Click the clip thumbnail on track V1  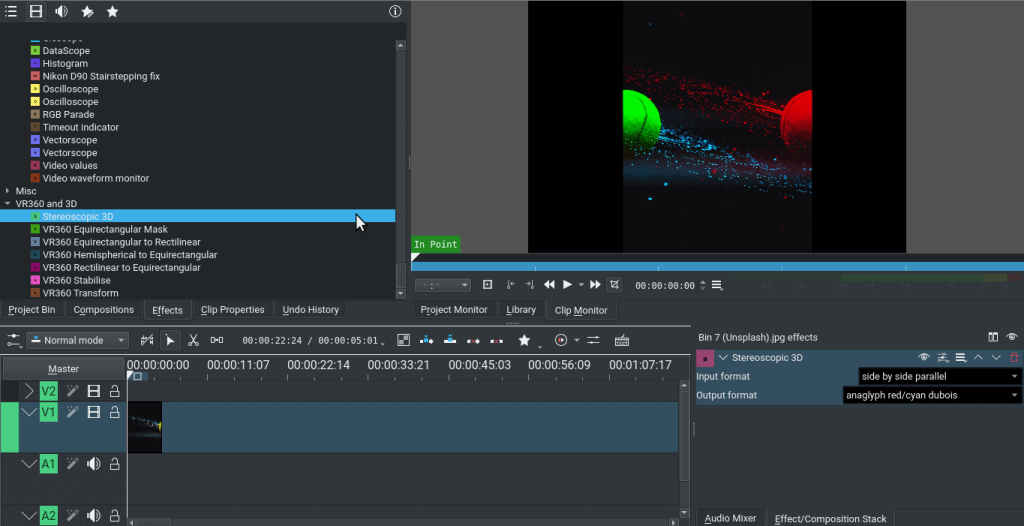tap(144, 427)
